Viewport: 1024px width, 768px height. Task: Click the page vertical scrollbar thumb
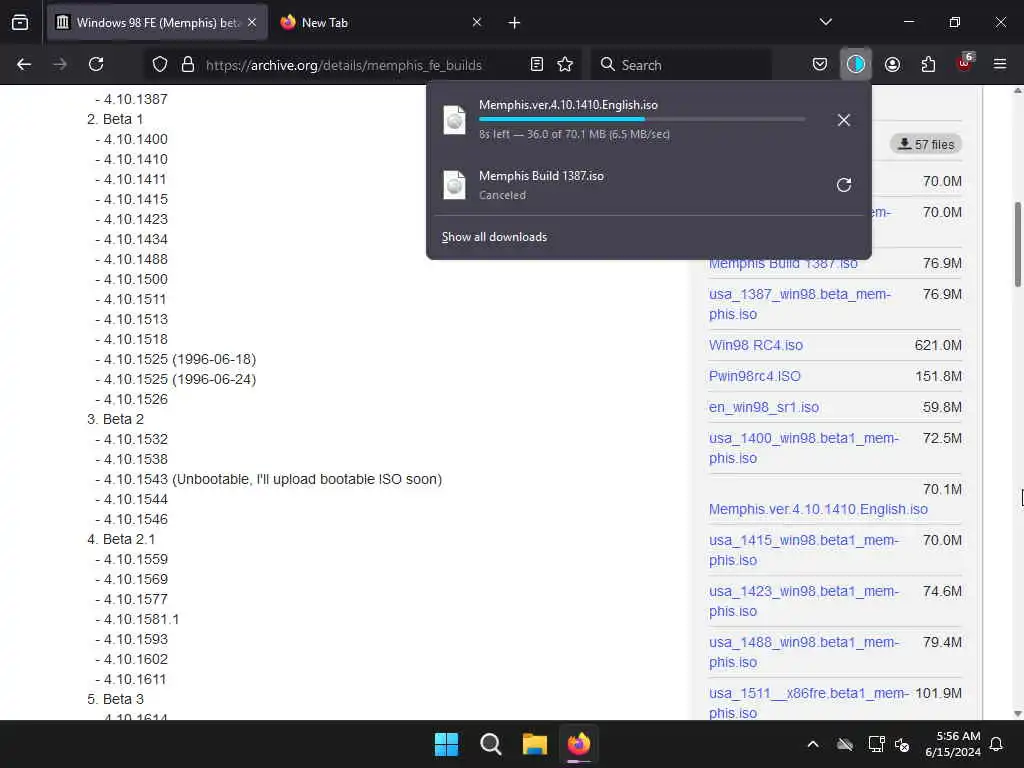1017,245
